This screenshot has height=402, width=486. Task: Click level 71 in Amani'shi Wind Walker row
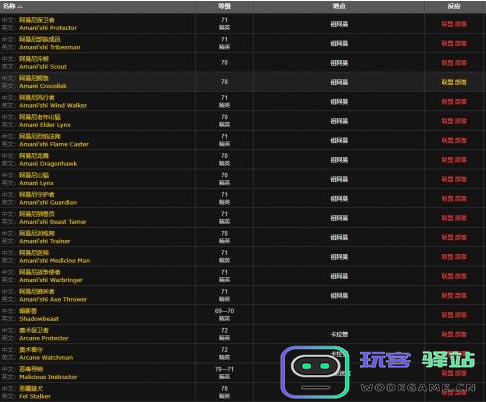pyautogui.click(x=224, y=98)
